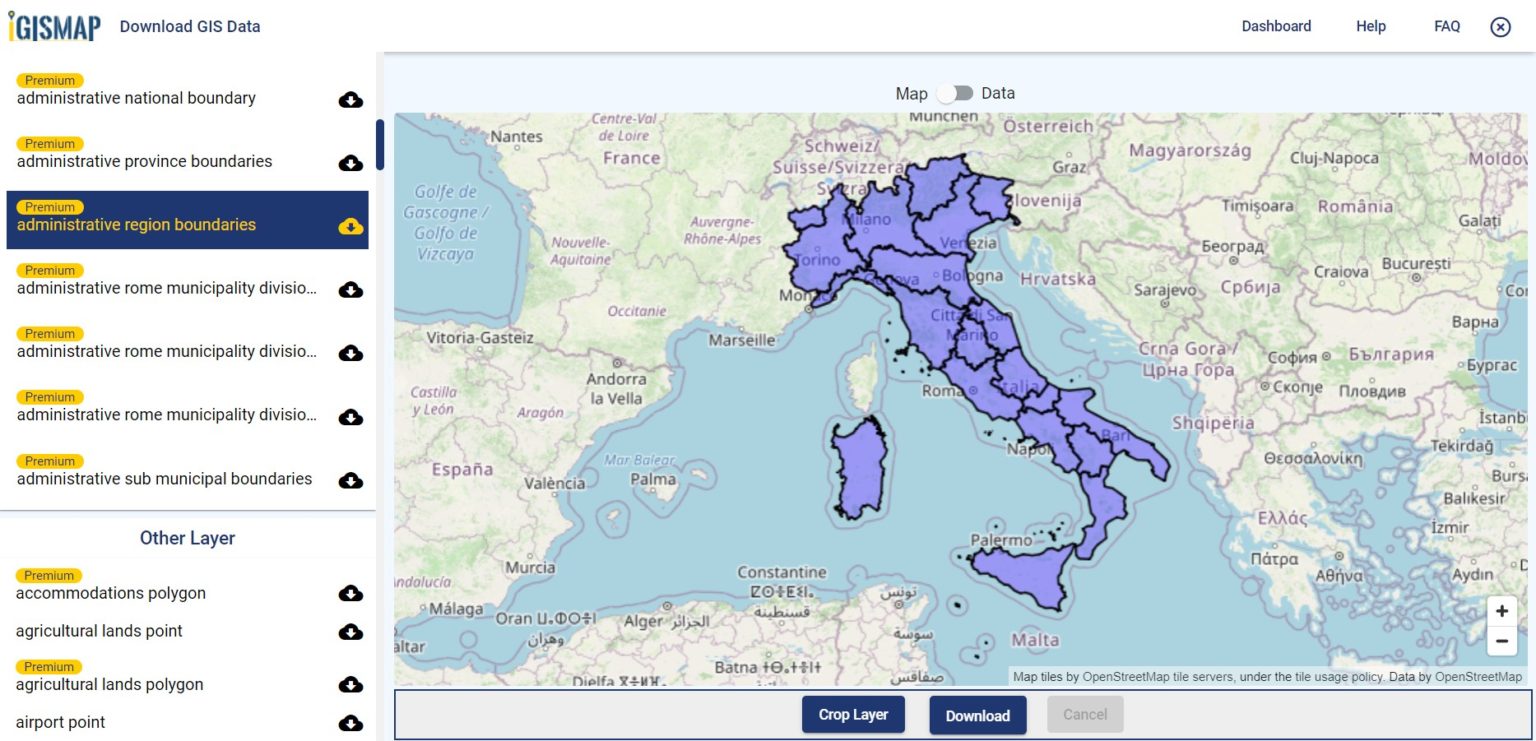Open the FAQ section
The image size is (1536, 741).
tap(1446, 26)
